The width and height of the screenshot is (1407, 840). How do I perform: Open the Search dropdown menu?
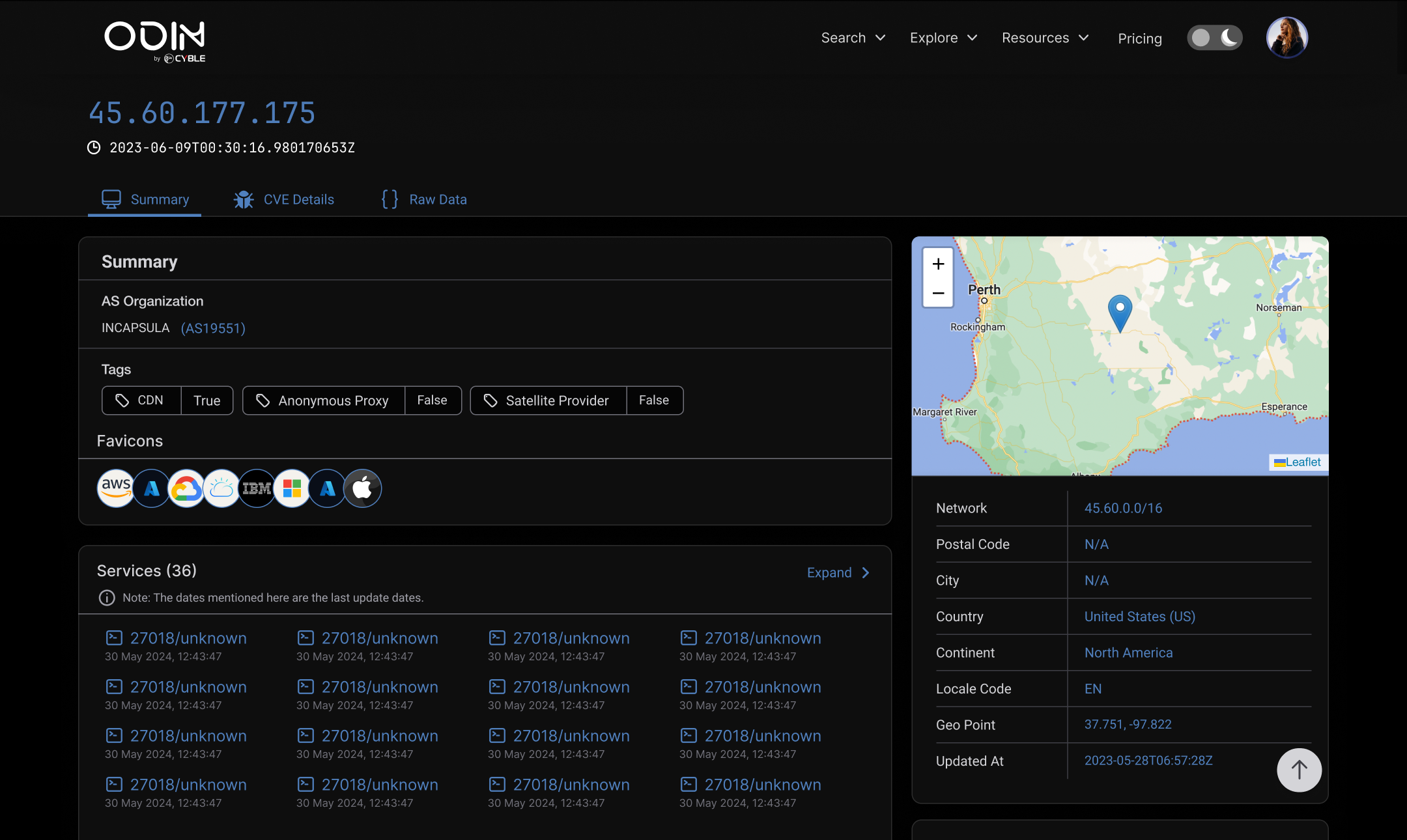pyautogui.click(x=853, y=38)
